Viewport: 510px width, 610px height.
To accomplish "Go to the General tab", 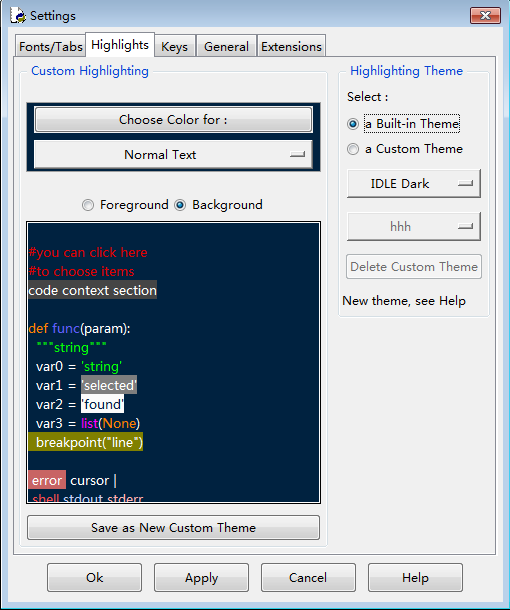I will pos(226,47).
